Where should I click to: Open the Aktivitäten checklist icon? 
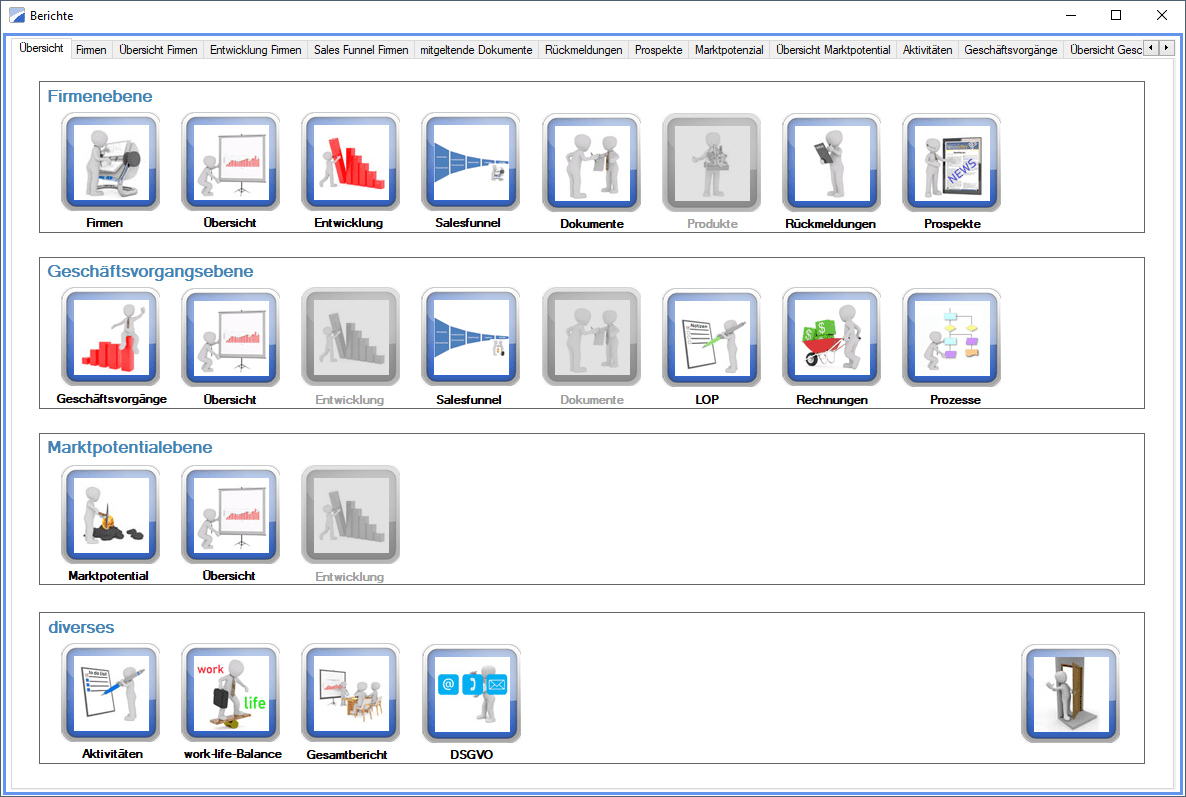(110, 693)
